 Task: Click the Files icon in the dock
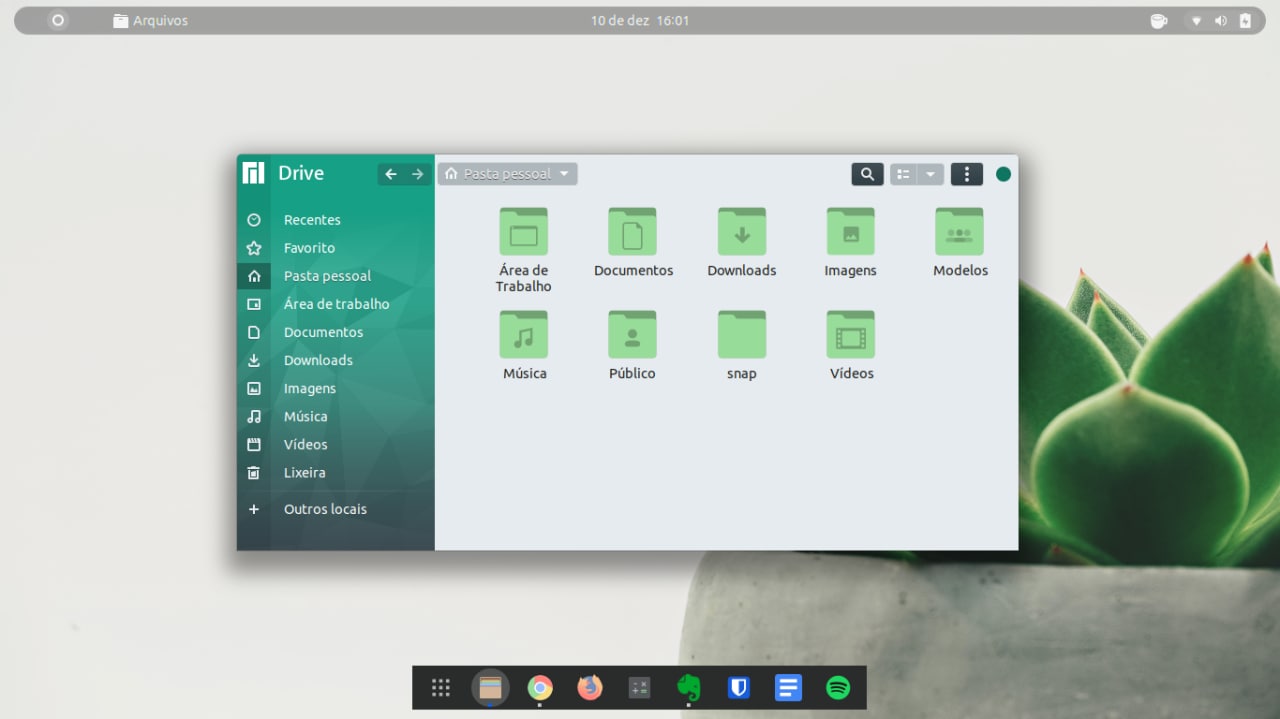pos(490,687)
